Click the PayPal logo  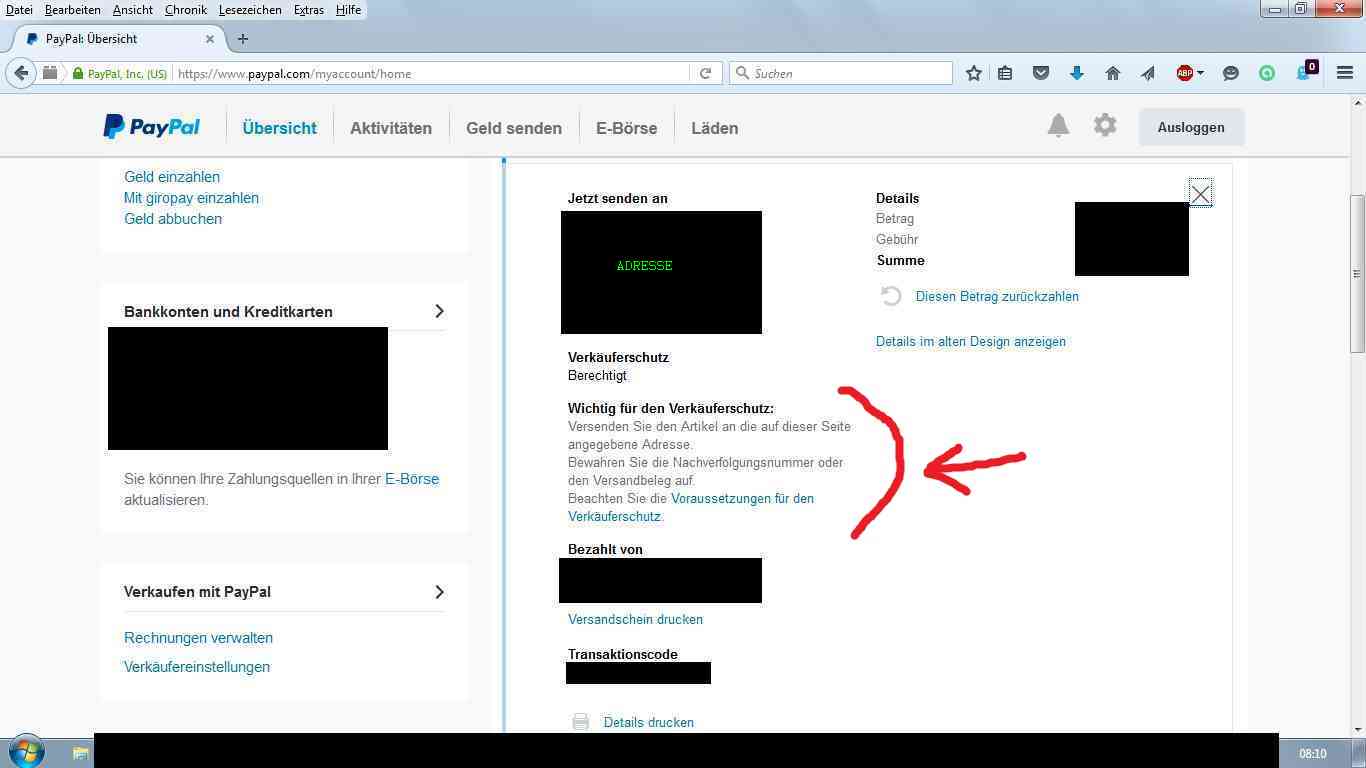[152, 127]
